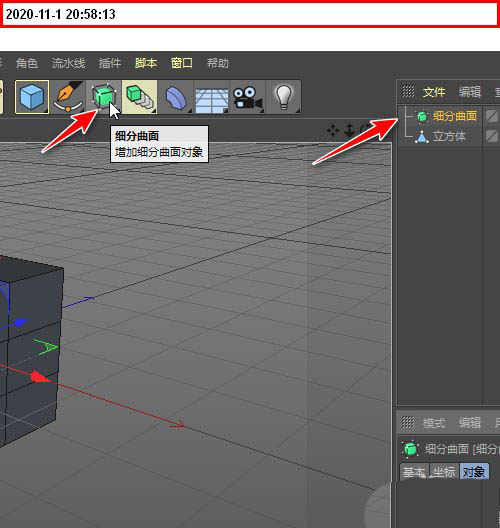
Task: Open the 窗口 menu
Action: coord(182,63)
